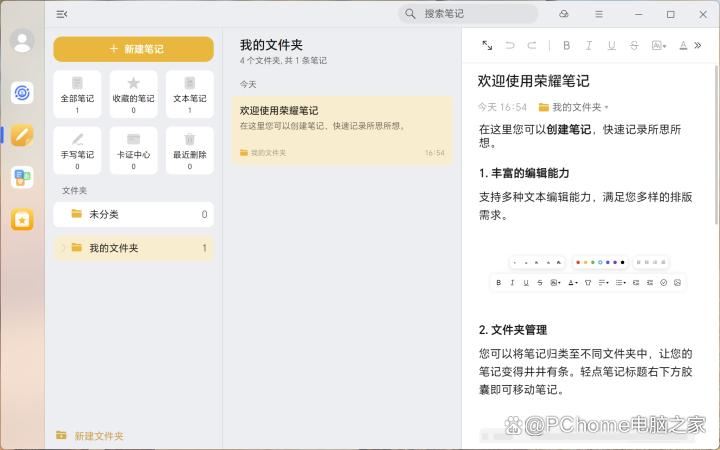Toggle bold formatting in the editor toolbar
This screenshot has height=450, width=720.
tap(566, 45)
